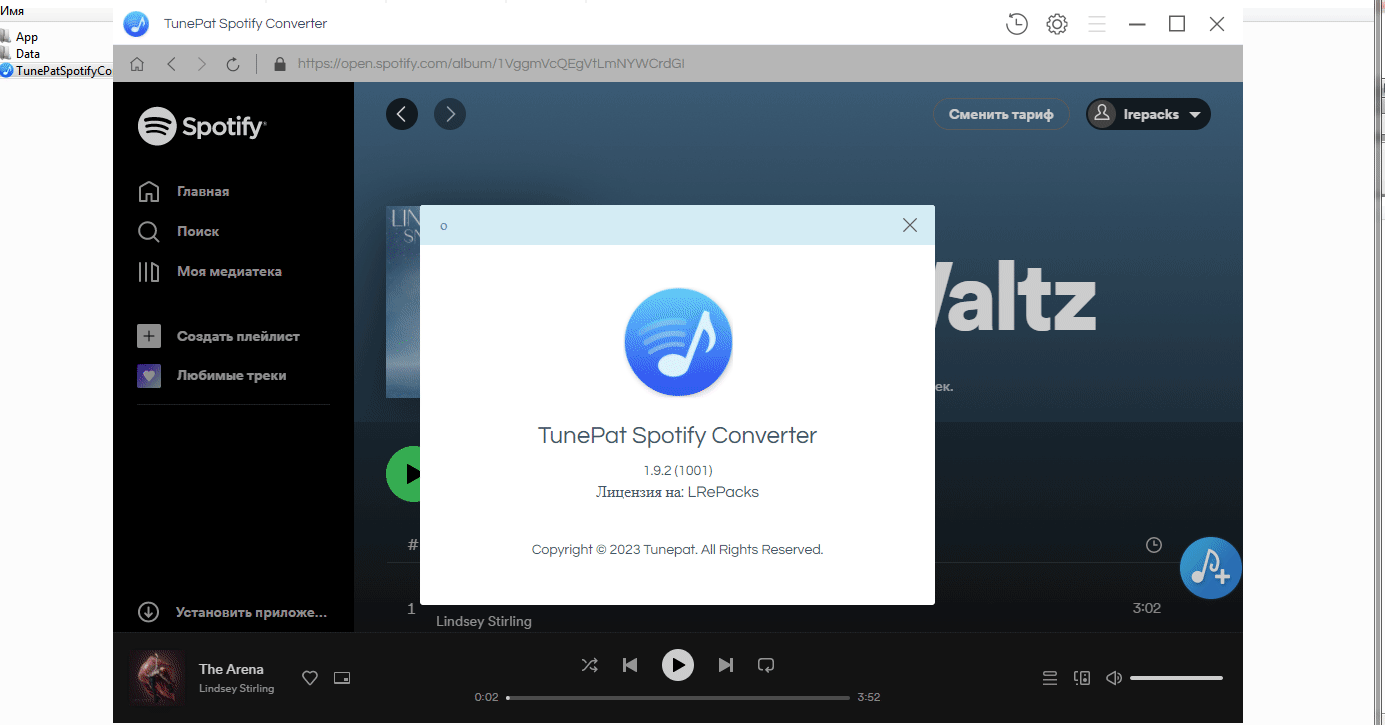
Task: Go to home page in address toolbar
Action: (138, 64)
